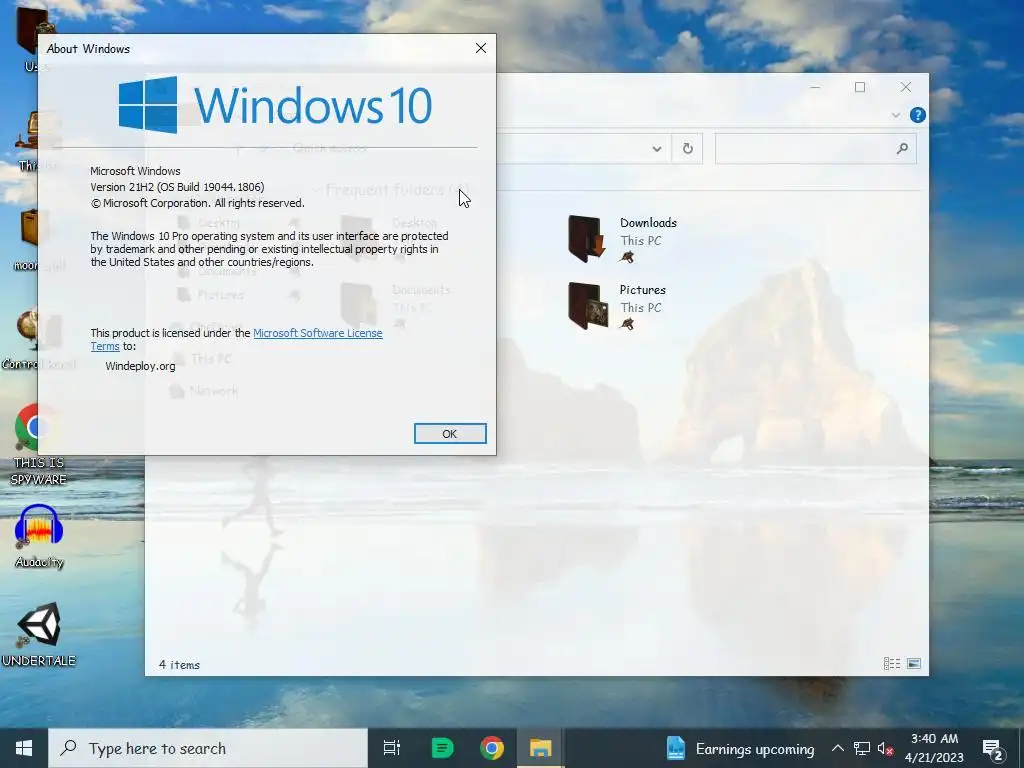This screenshot has width=1024, height=768.
Task: Open Task View from taskbar
Action: [392, 748]
